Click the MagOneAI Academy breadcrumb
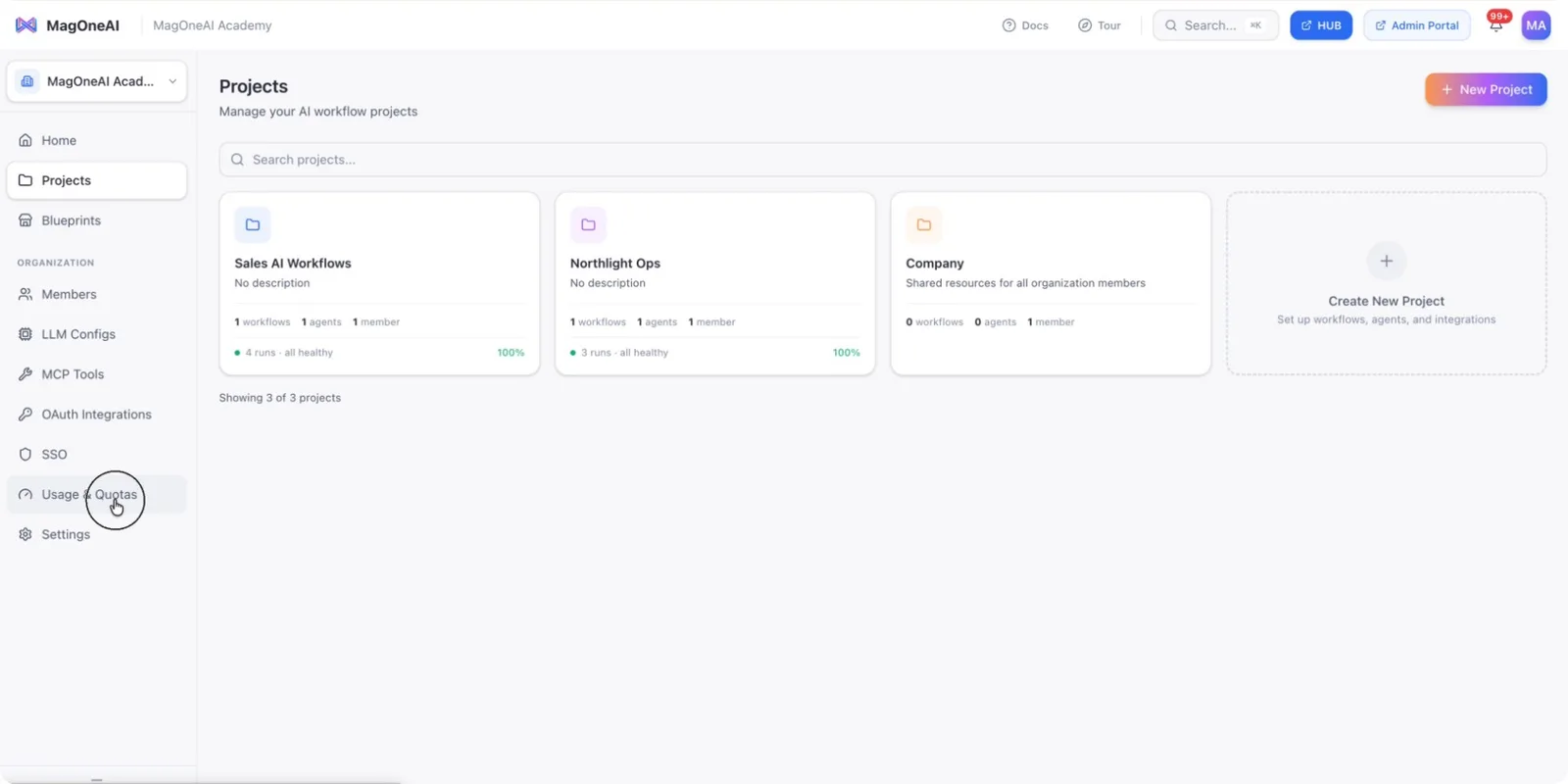The image size is (1568, 784). click(x=213, y=25)
